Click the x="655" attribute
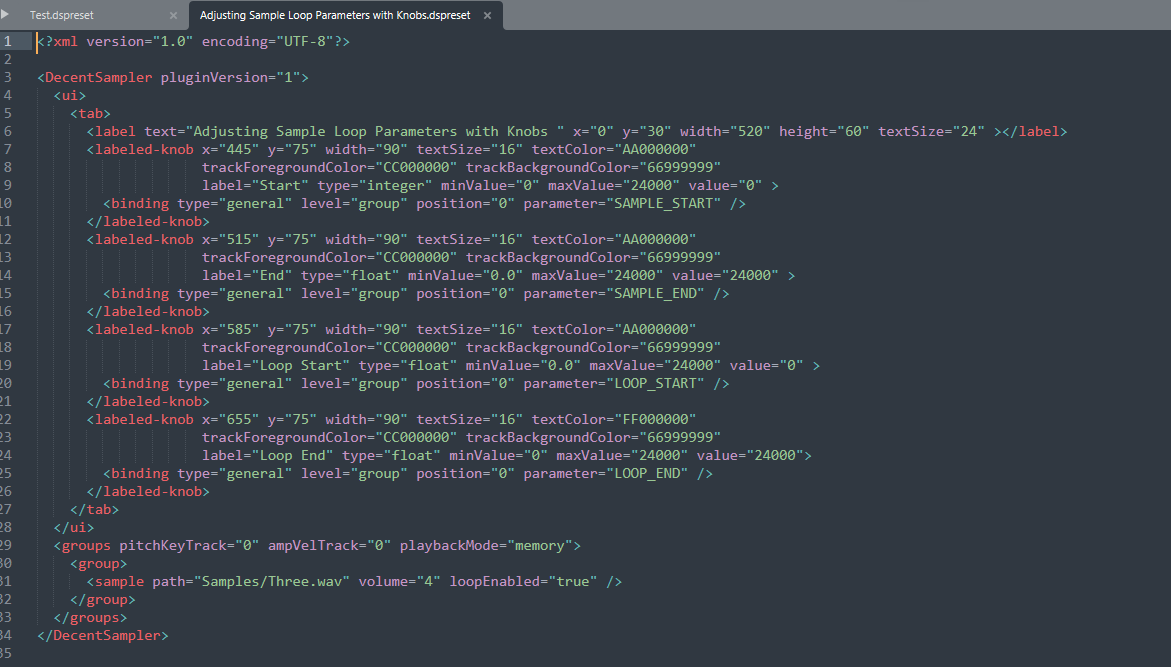This screenshot has width=1171, height=667. tap(230, 419)
